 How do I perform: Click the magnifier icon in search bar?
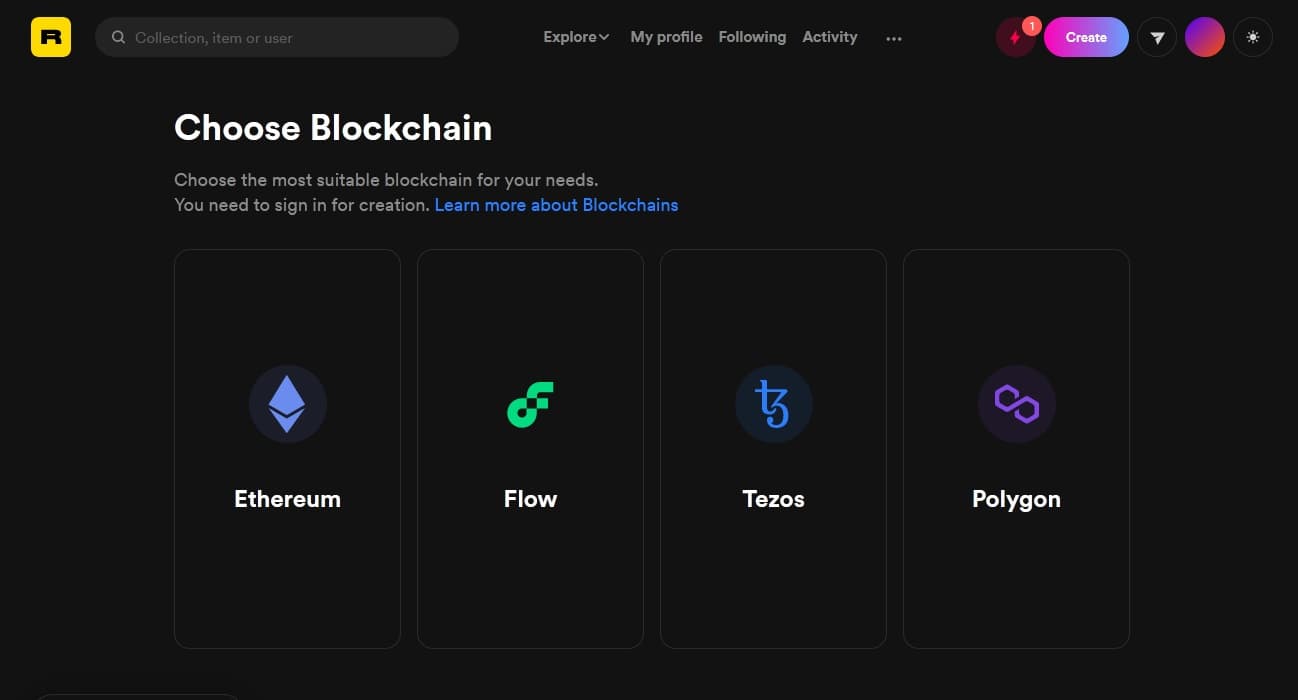click(118, 37)
